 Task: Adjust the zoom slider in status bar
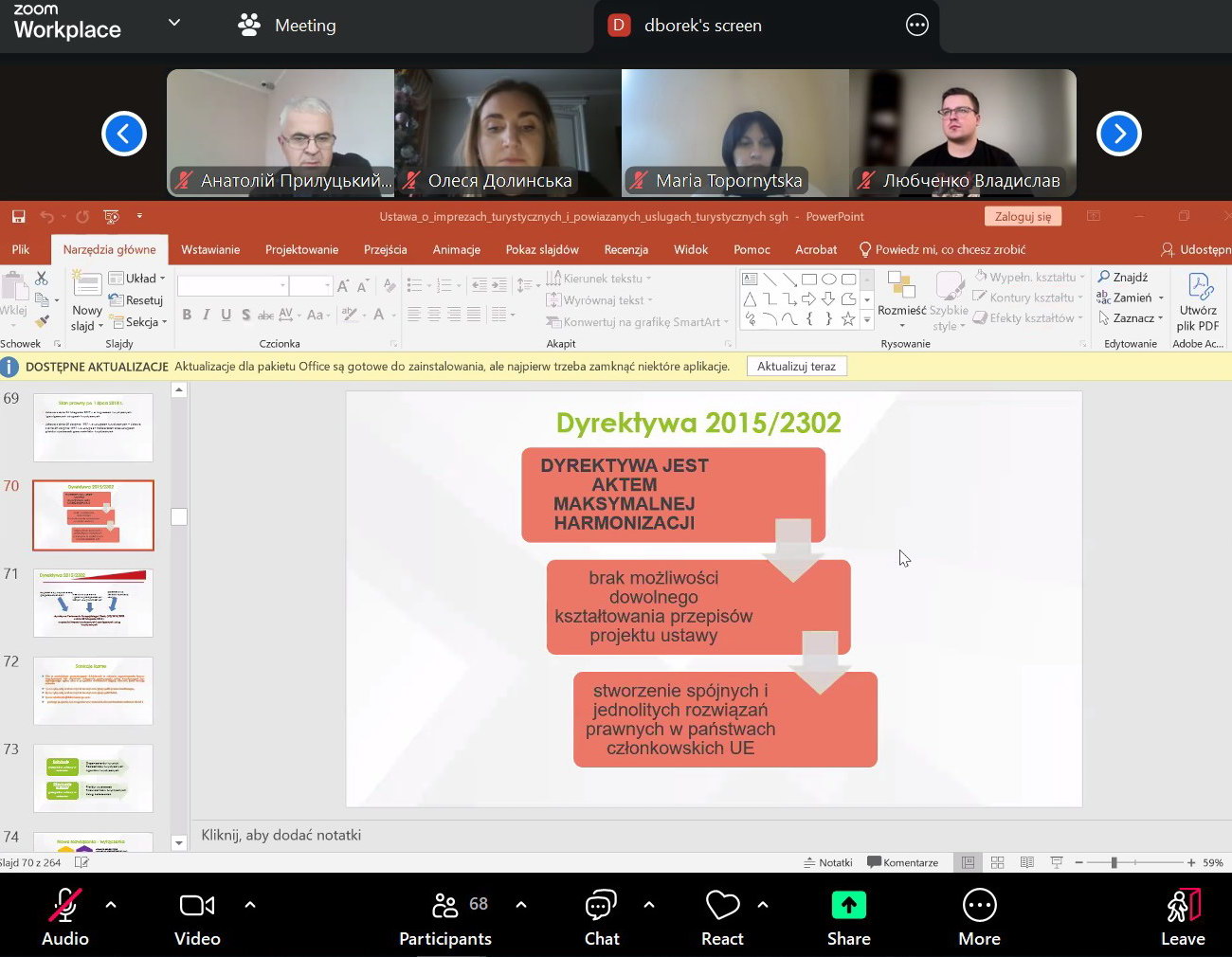[1114, 862]
